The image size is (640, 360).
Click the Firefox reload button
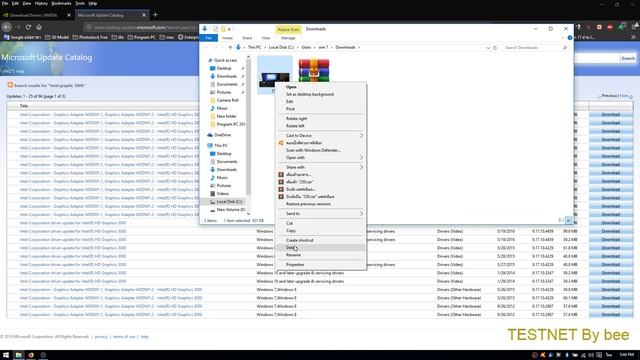28,27
